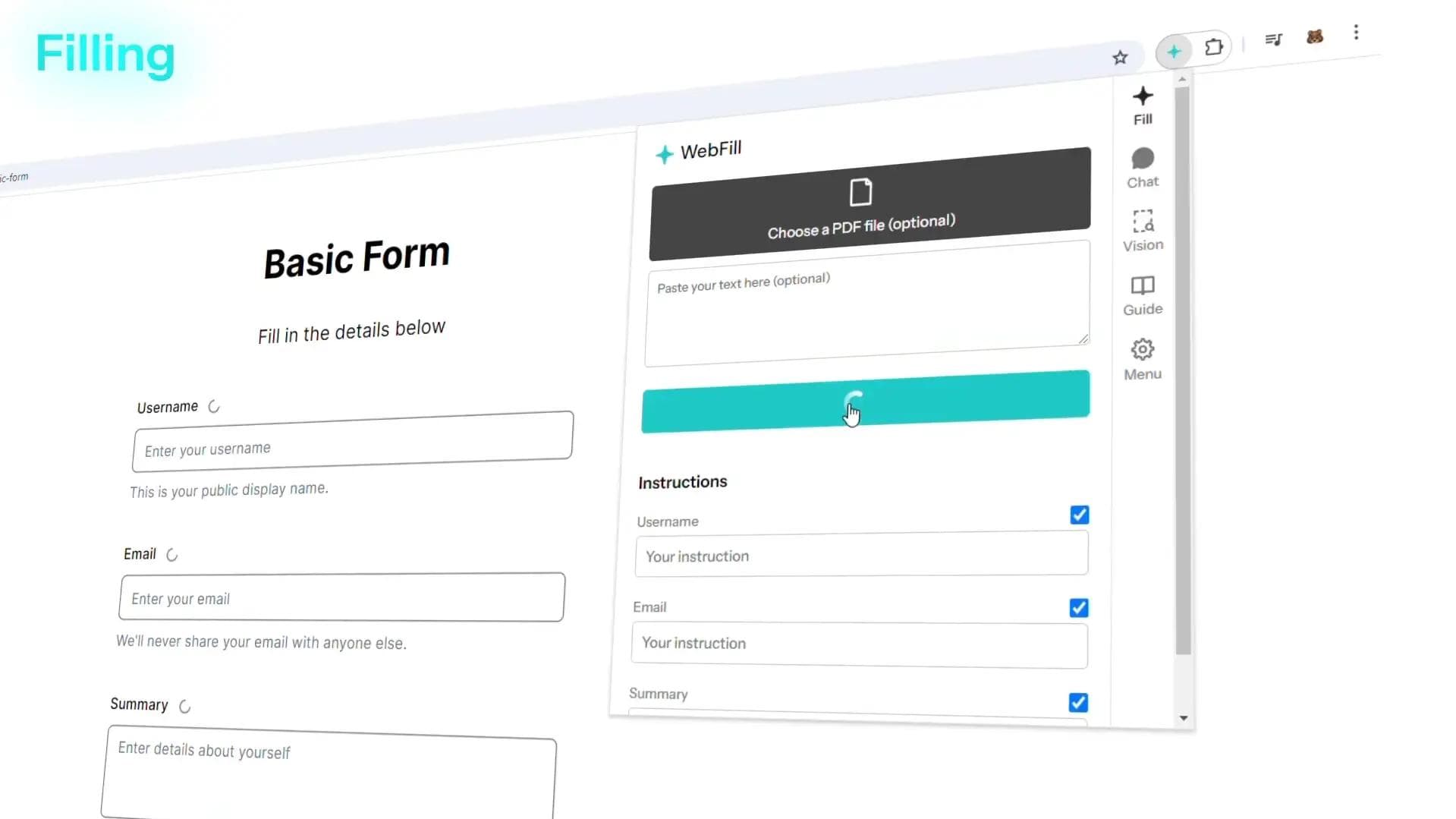The height and width of the screenshot is (819, 1456).
Task: Click Choose a PDF file (optional) button
Action: click(870, 204)
